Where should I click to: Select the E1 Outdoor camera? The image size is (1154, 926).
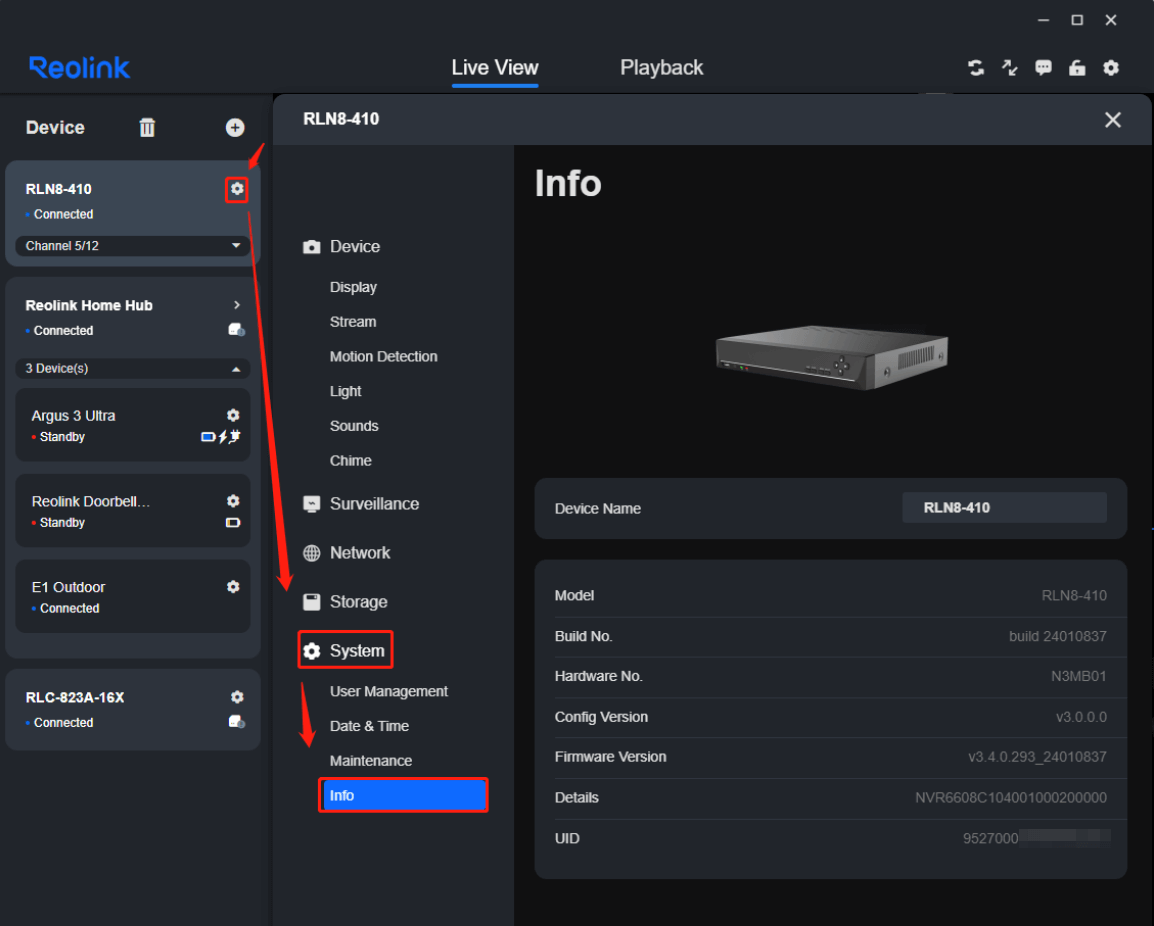tap(132, 597)
